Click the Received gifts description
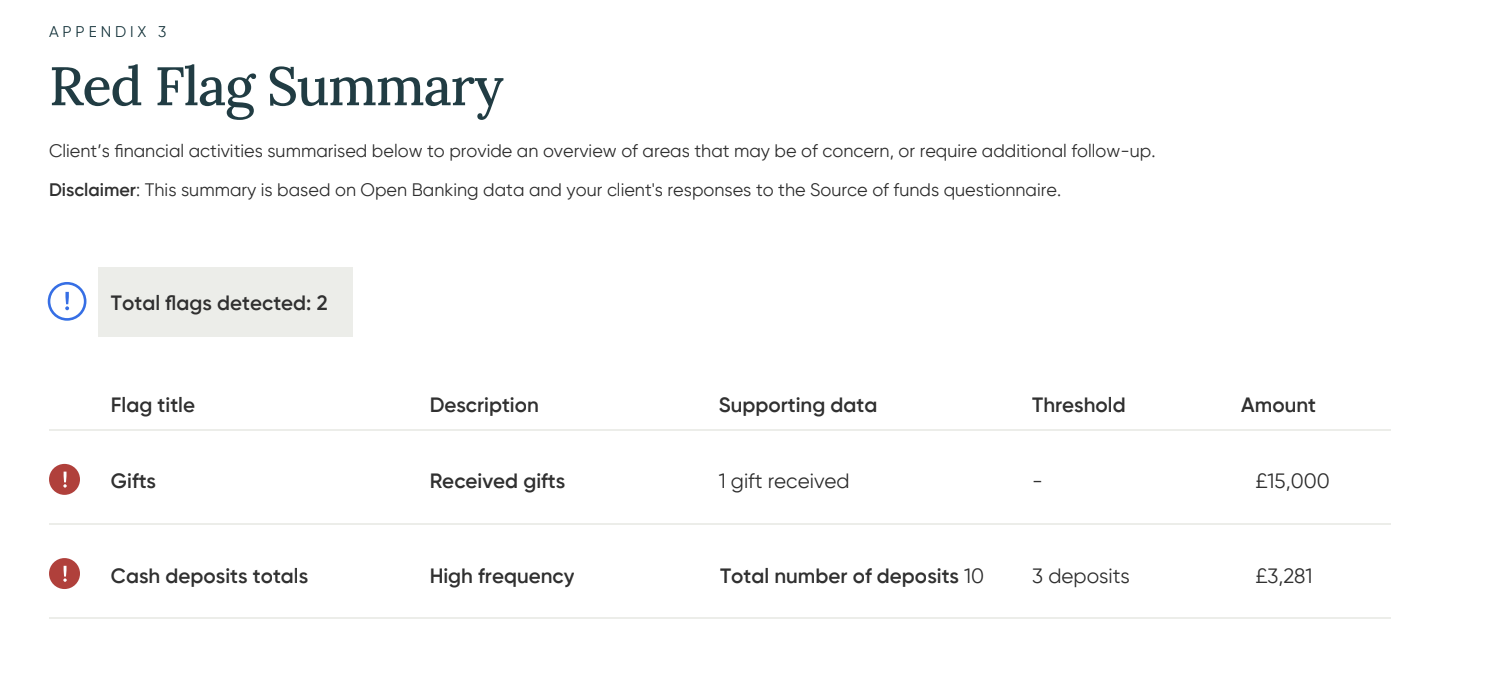 coord(497,481)
